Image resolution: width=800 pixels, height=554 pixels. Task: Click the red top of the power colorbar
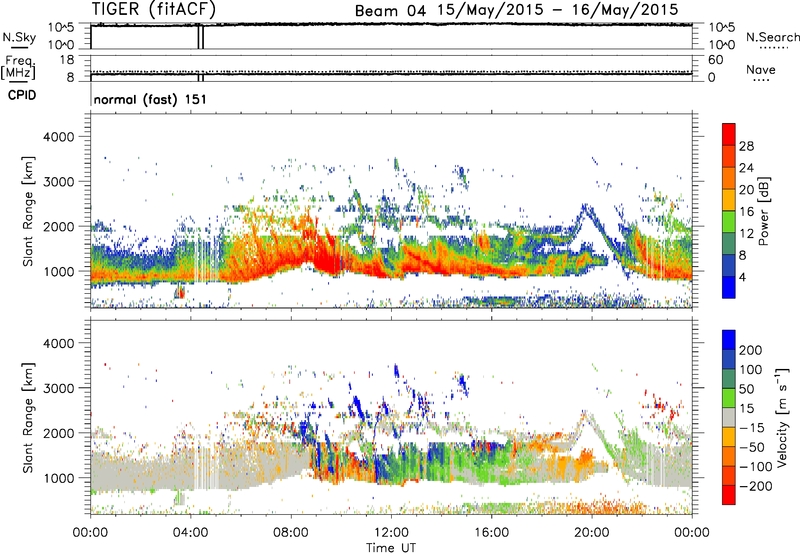(729, 134)
